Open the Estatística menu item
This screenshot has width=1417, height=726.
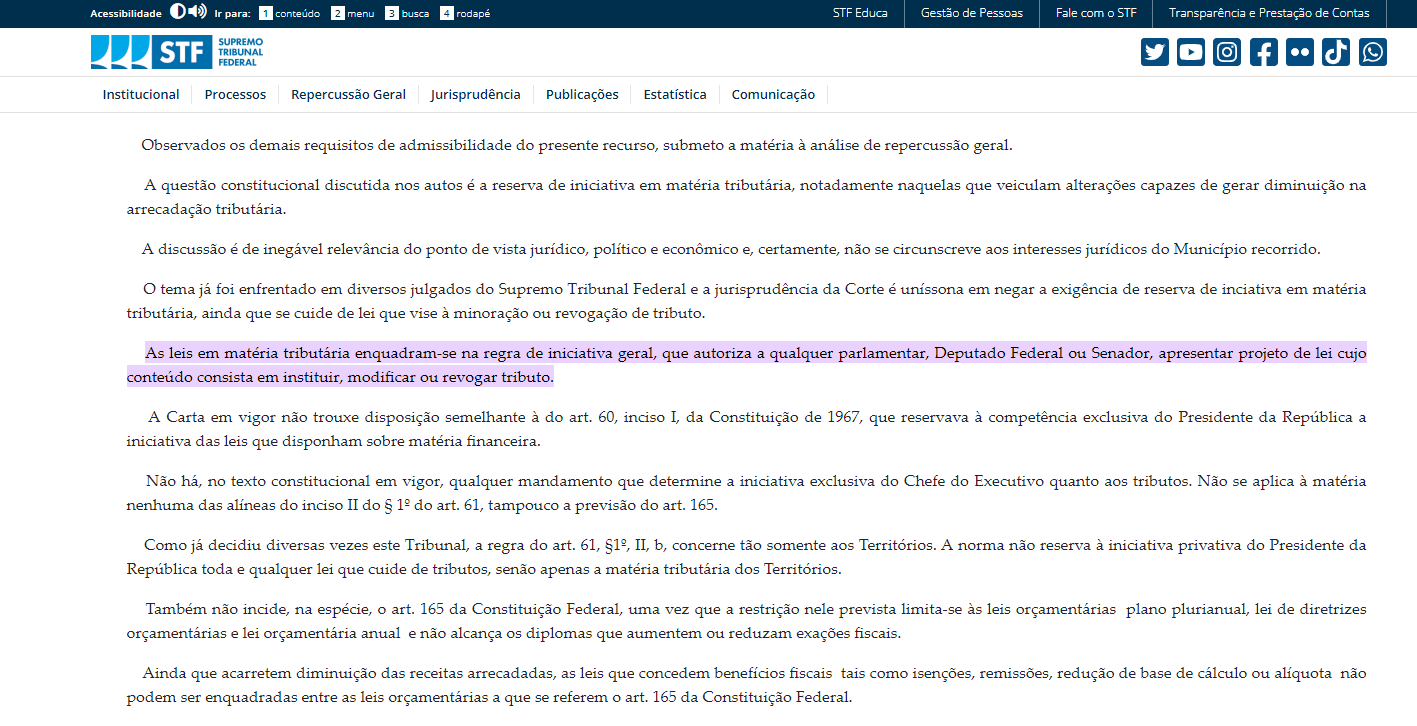[x=674, y=95]
